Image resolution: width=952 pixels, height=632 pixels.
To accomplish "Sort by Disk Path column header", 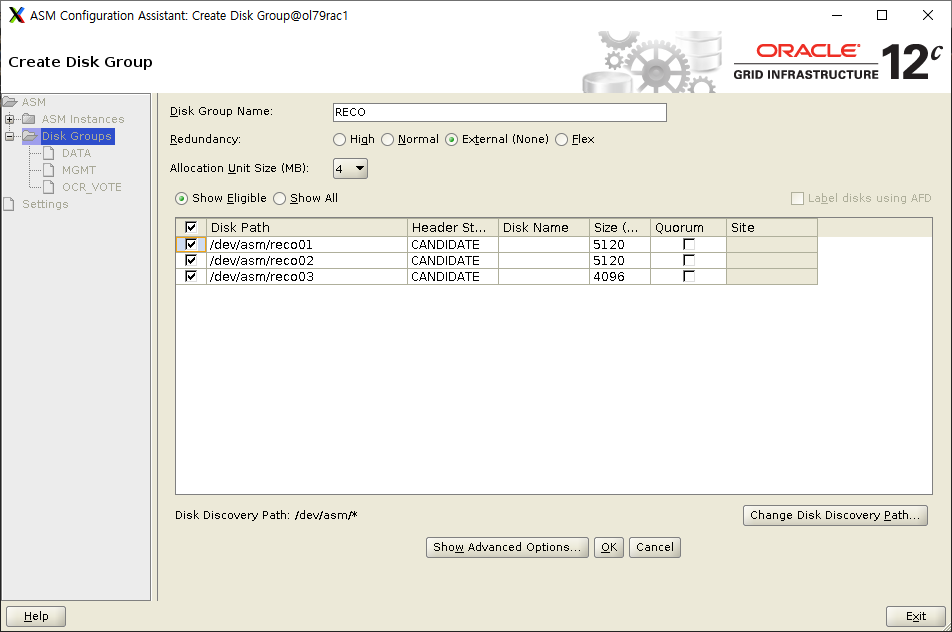I will click(307, 228).
